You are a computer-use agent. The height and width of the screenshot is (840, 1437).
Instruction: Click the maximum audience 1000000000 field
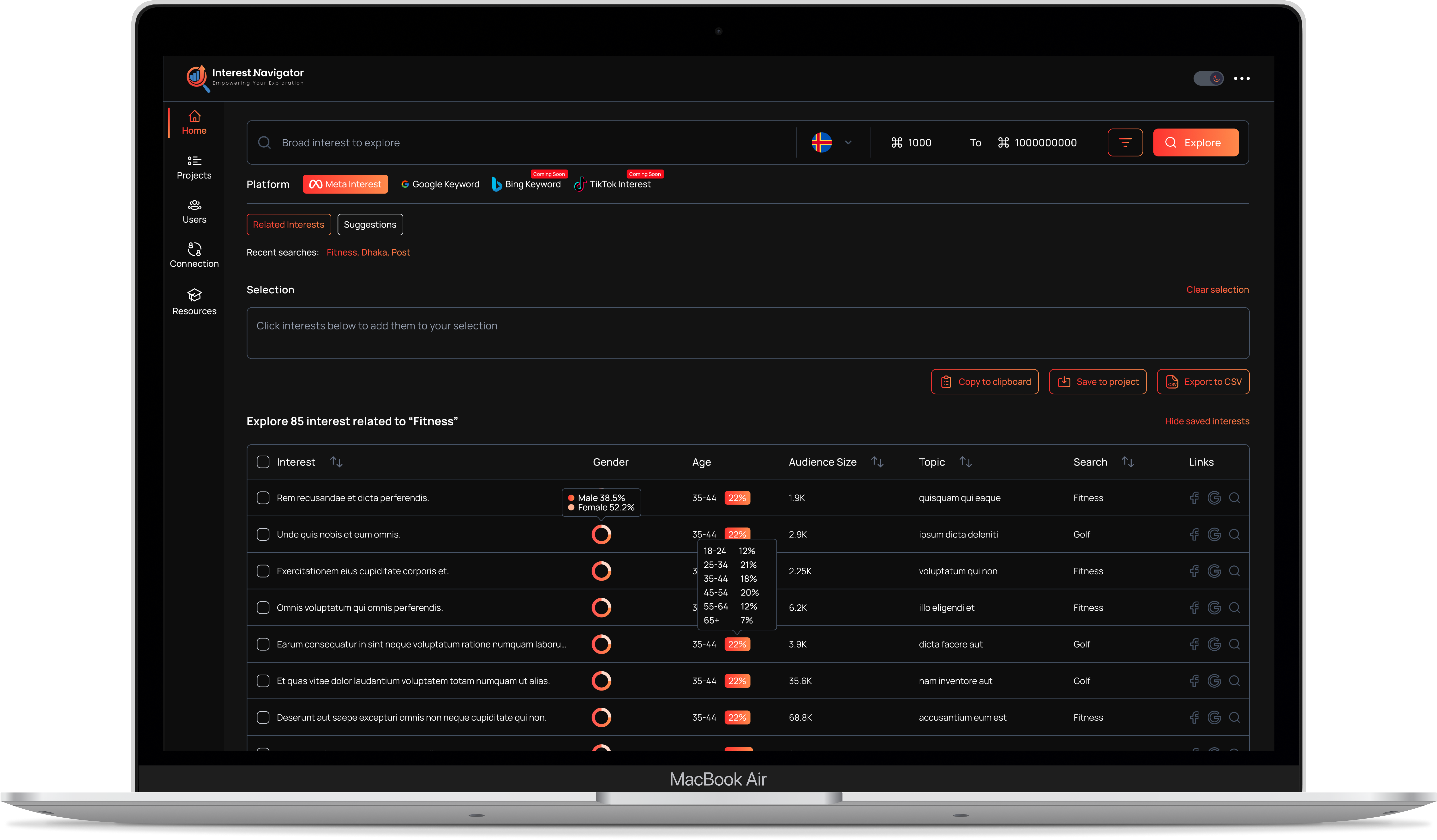coord(1038,142)
